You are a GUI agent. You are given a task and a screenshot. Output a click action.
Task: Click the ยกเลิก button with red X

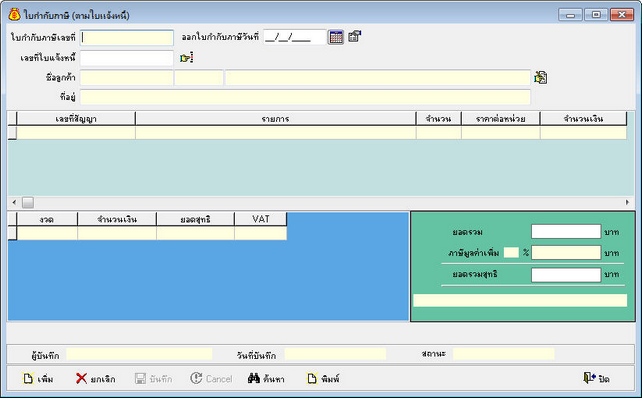96,379
